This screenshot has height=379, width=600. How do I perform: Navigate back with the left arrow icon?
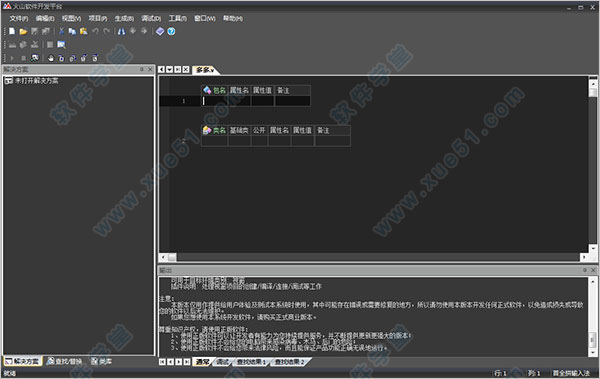(x=133, y=31)
